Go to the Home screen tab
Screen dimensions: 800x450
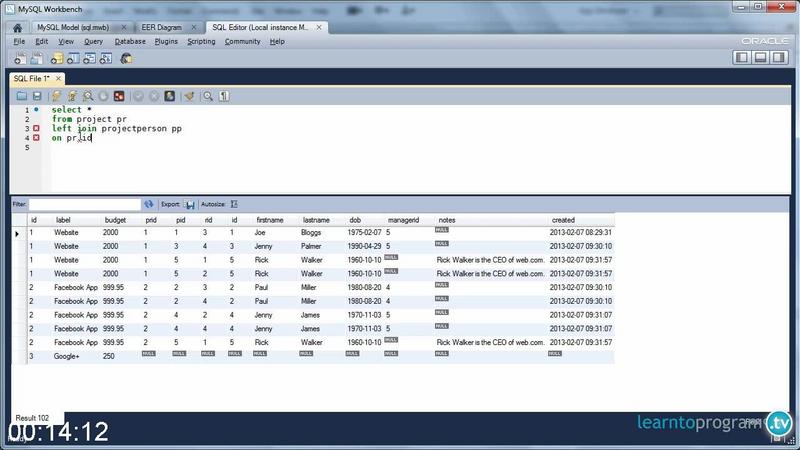[17, 28]
